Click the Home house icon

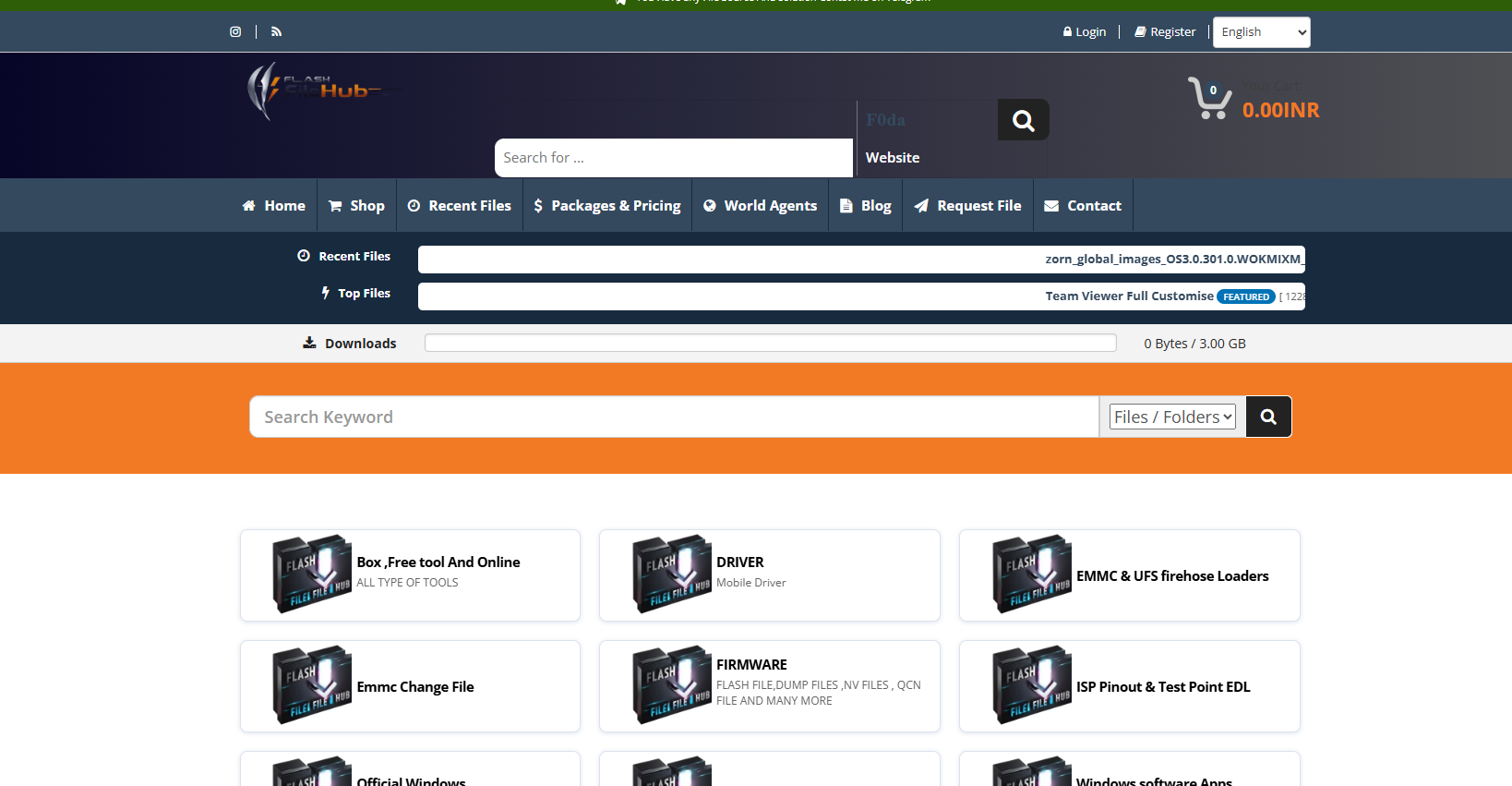(x=249, y=206)
